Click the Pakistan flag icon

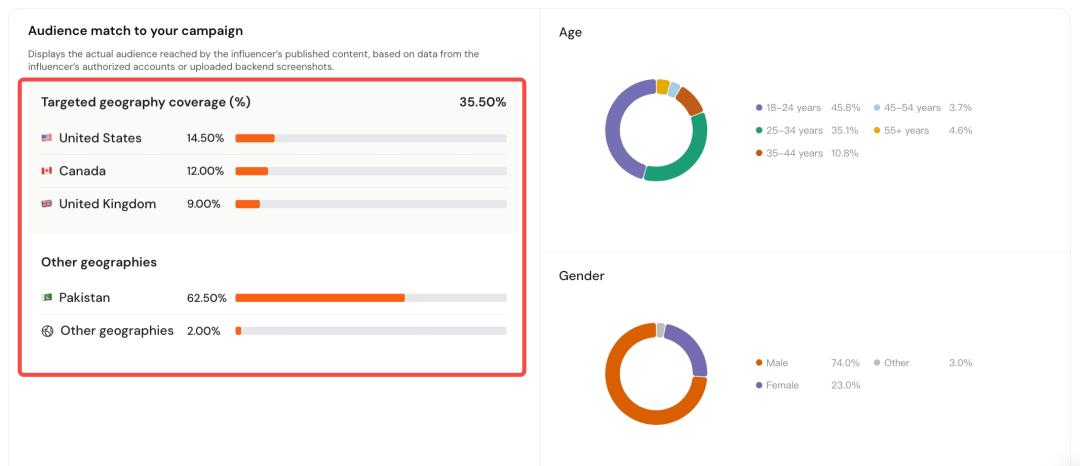coord(46,298)
